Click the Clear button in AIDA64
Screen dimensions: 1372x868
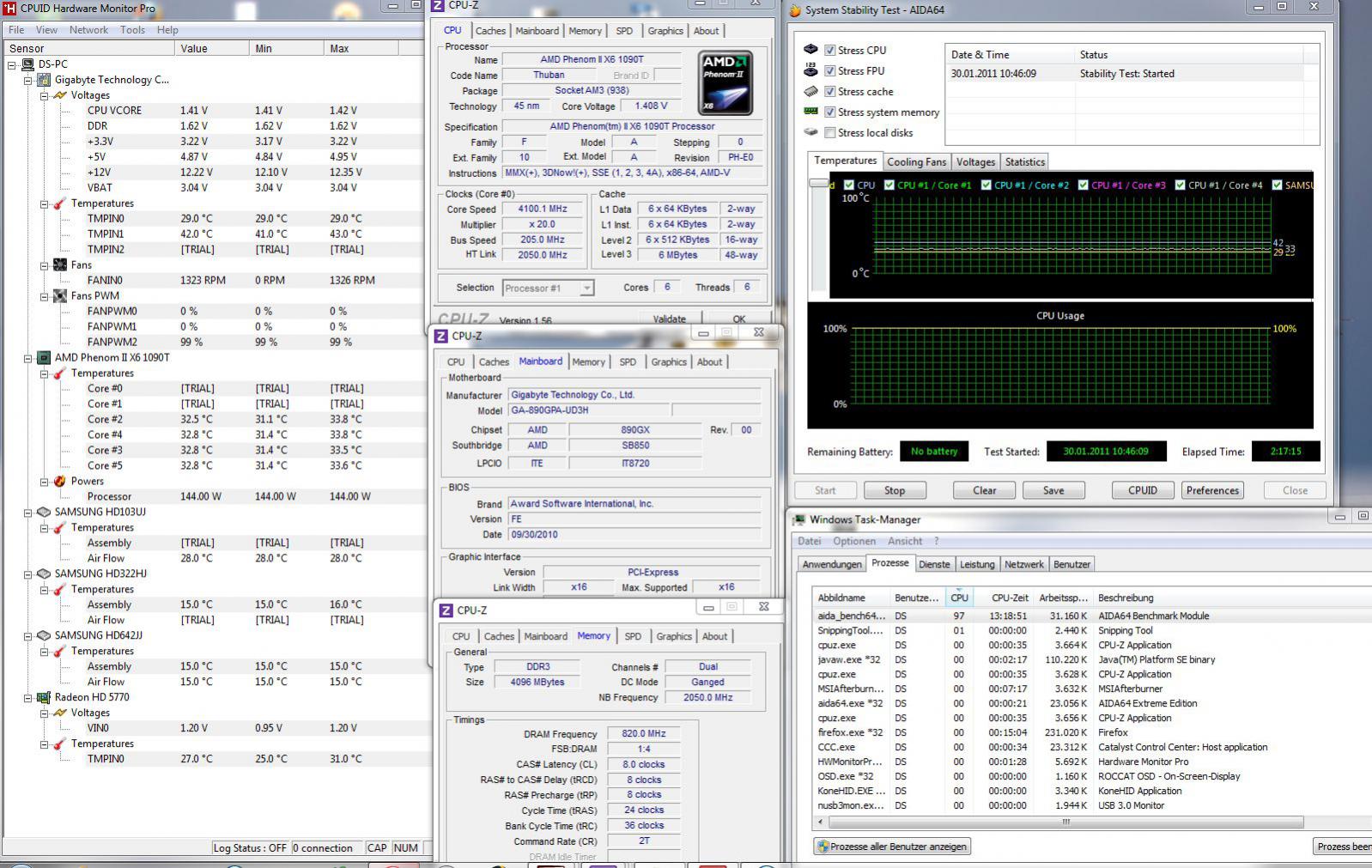(x=985, y=490)
